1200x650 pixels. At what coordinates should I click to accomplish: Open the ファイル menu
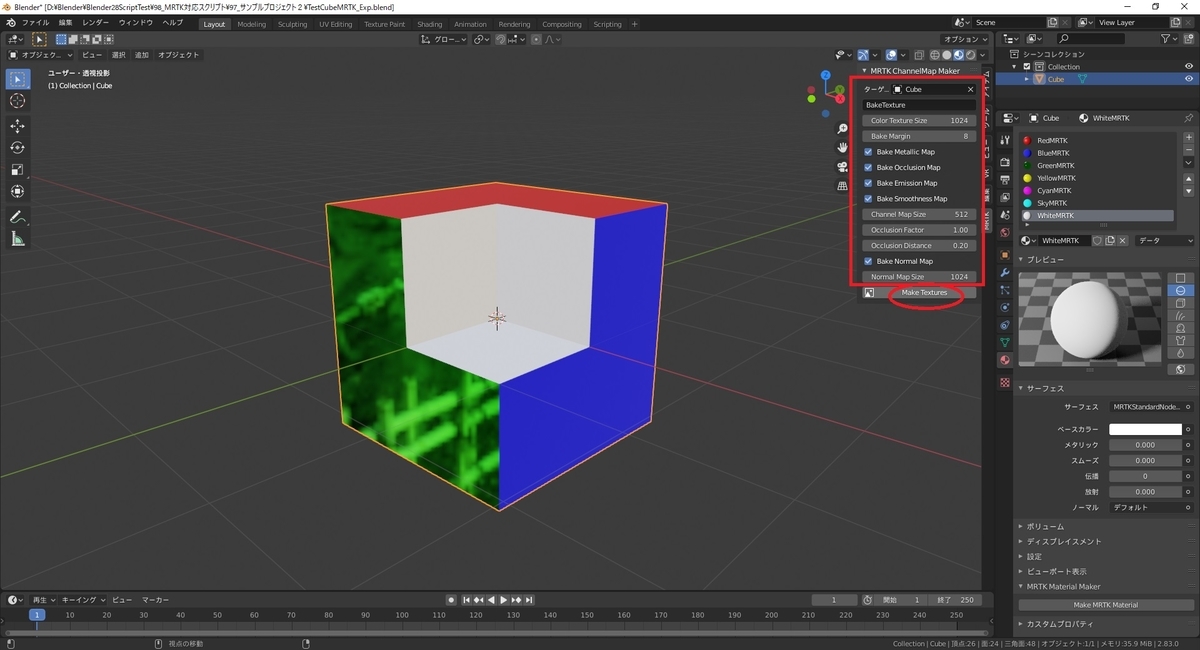tap(35, 22)
